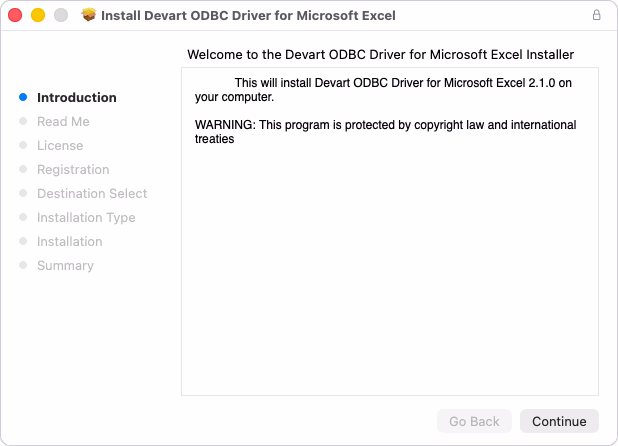This screenshot has width=618, height=446.
Task: Select the Installation step
Action: [69, 242]
